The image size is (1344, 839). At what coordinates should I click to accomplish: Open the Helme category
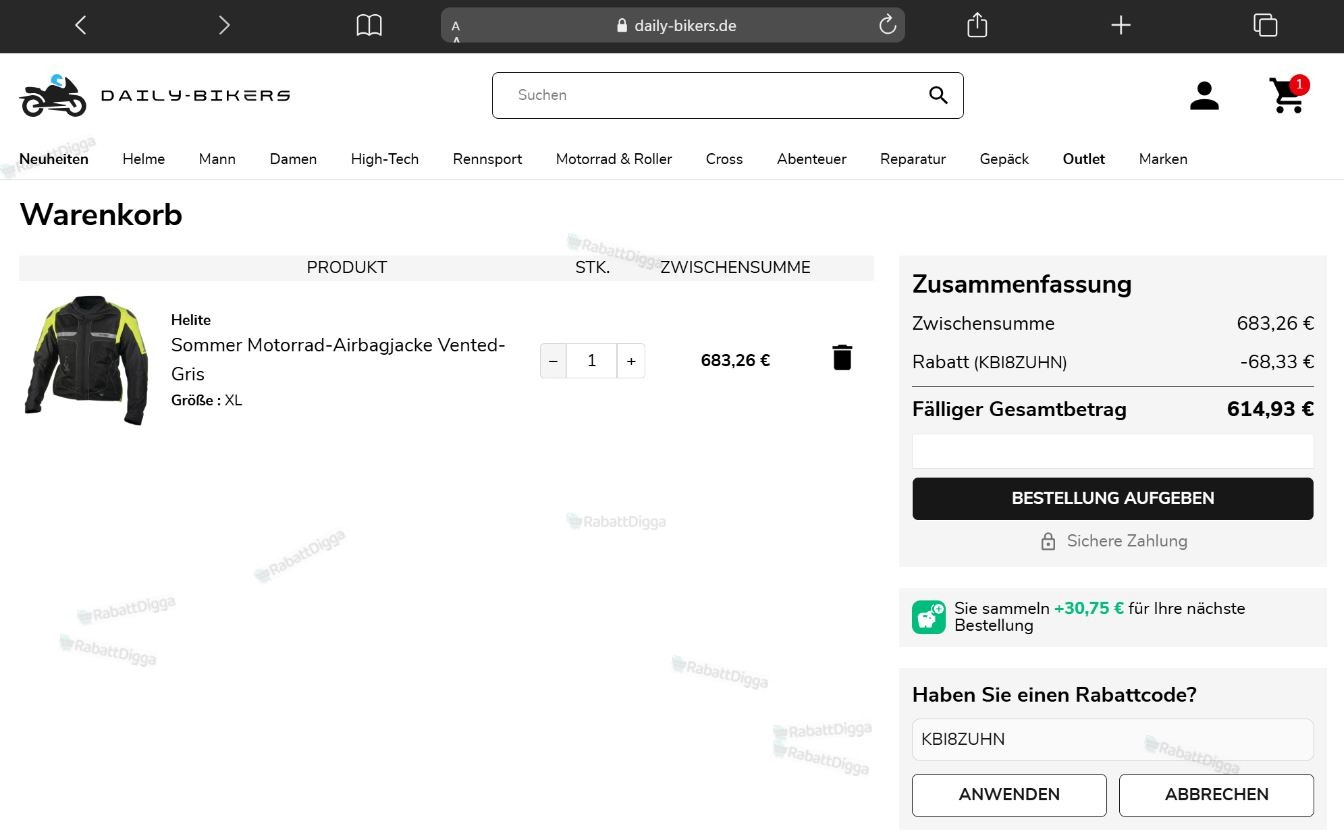point(144,159)
